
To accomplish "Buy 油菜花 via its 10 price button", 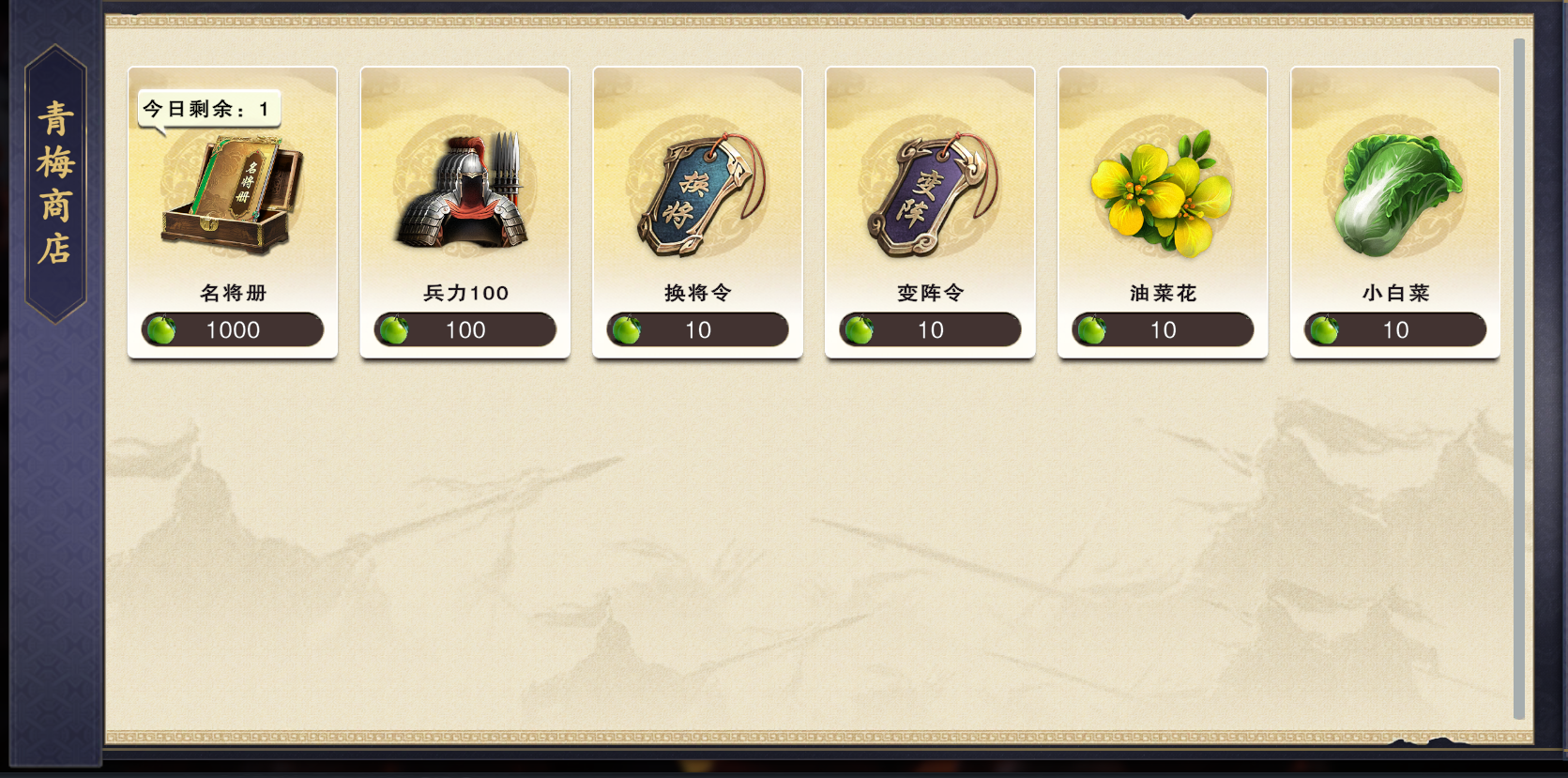I will [x=1164, y=329].
